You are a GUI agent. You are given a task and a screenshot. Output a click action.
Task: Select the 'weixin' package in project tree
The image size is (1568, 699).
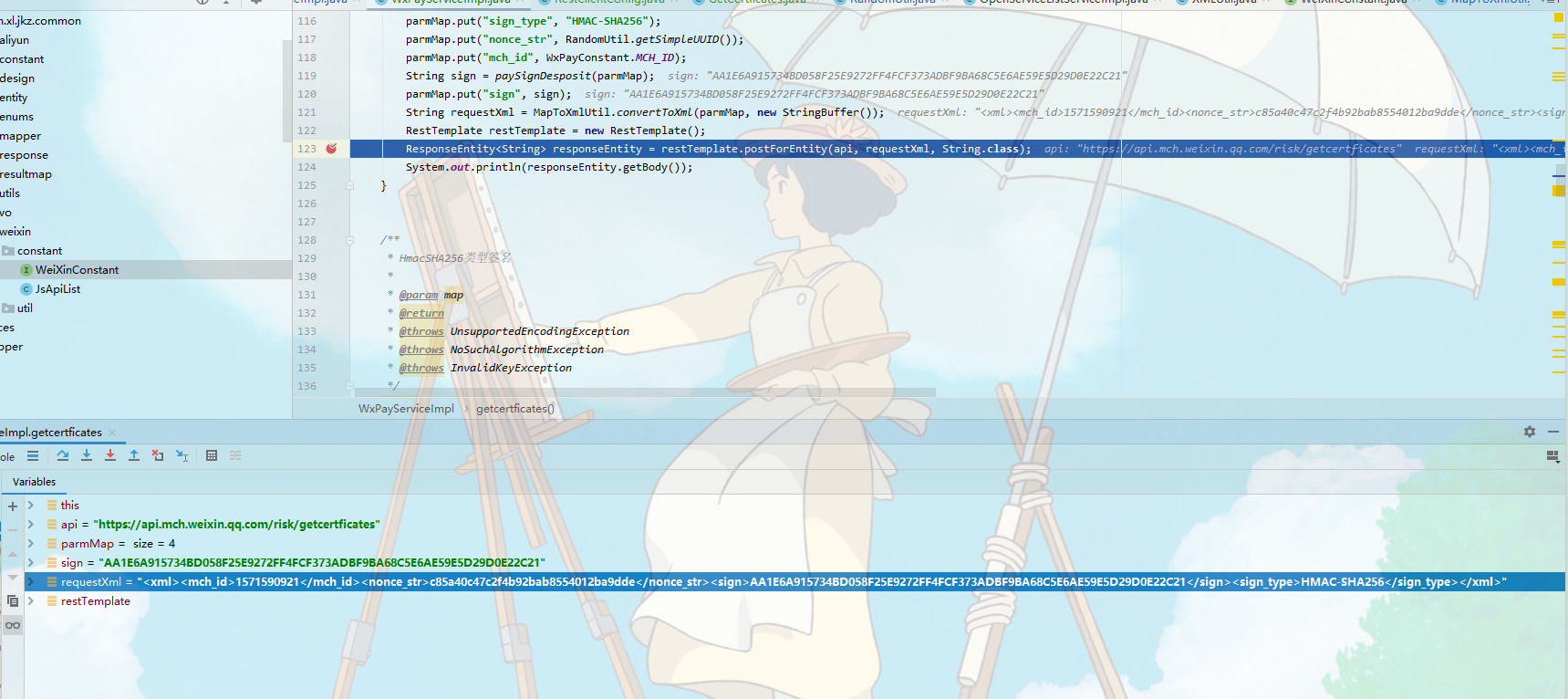pos(16,232)
